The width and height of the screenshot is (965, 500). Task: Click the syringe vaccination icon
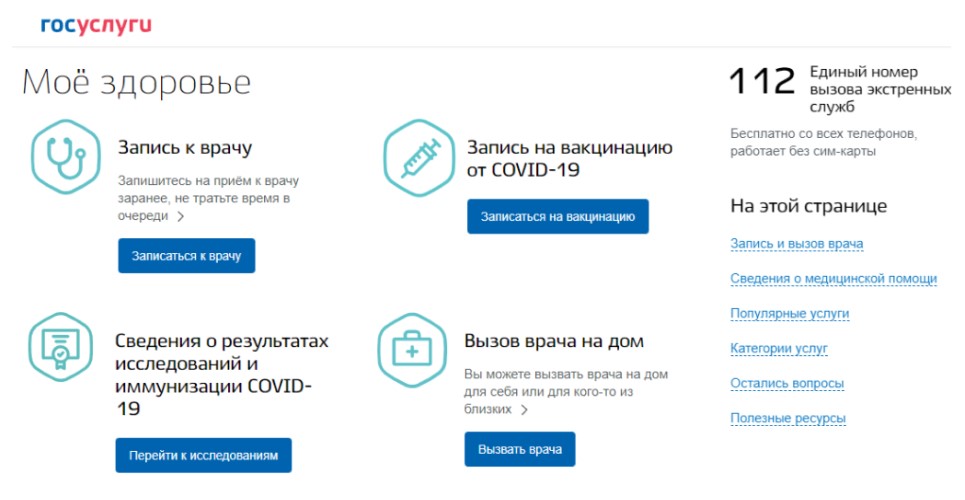click(418, 156)
